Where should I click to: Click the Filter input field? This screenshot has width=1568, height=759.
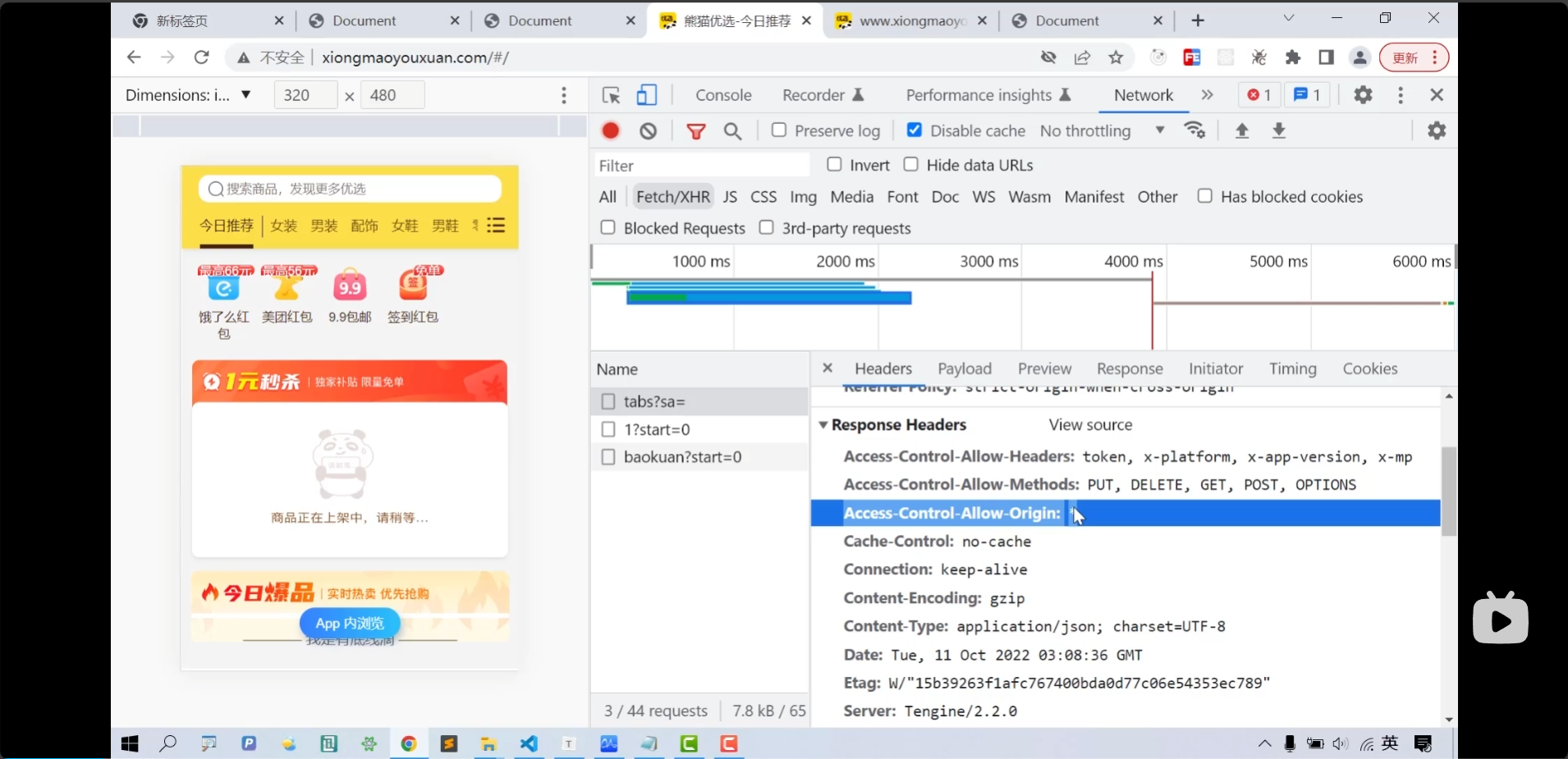702,166
